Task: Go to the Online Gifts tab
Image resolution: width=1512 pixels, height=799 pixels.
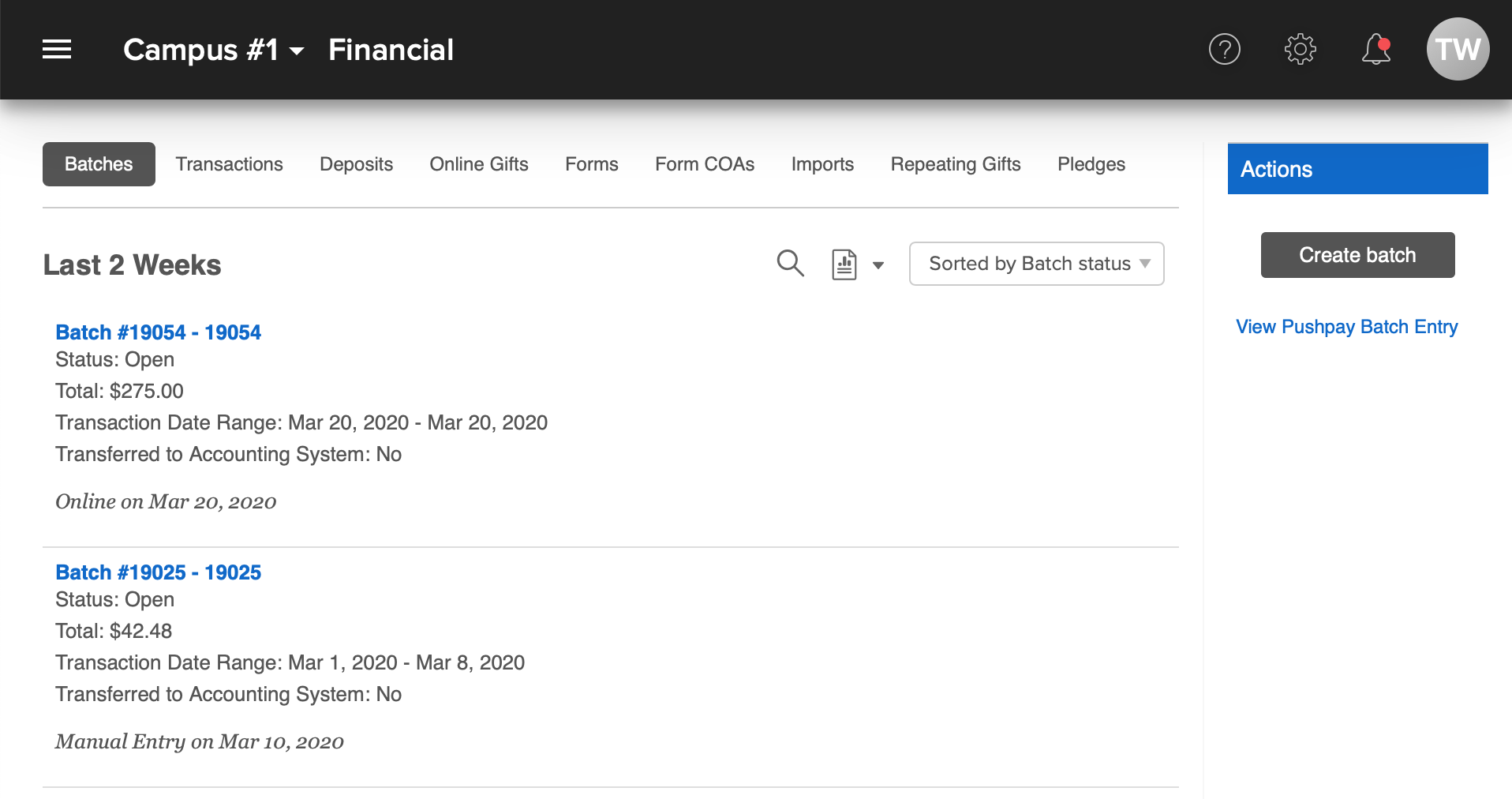Action: tap(478, 164)
